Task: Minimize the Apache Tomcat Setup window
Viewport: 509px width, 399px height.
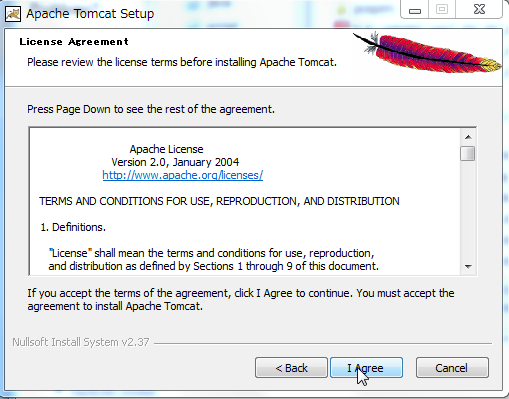Action: coord(415,10)
